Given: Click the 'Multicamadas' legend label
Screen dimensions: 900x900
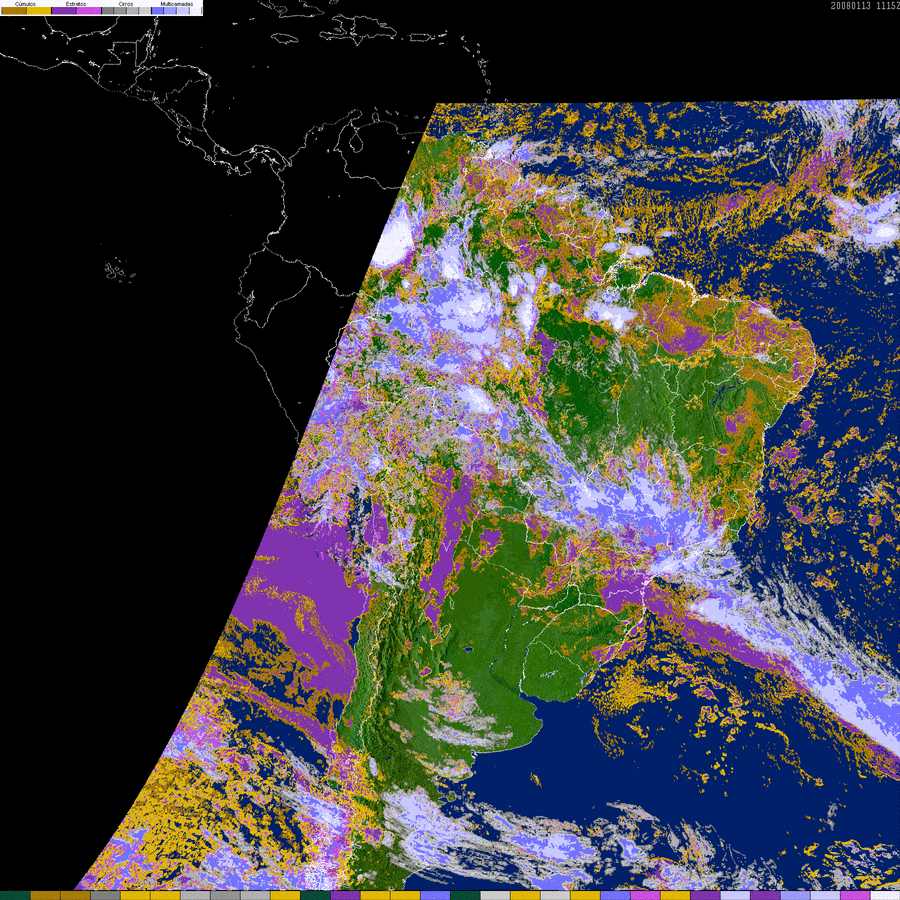Looking at the screenshot, I should coord(177,4).
